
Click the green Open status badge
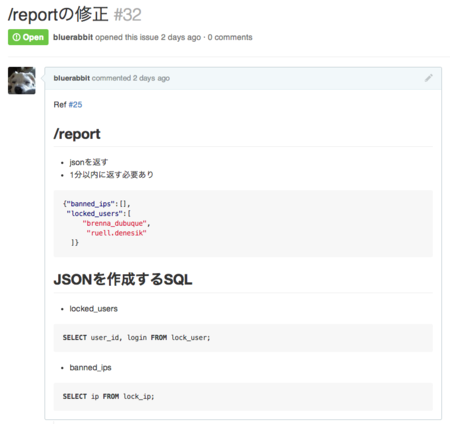coord(28,37)
